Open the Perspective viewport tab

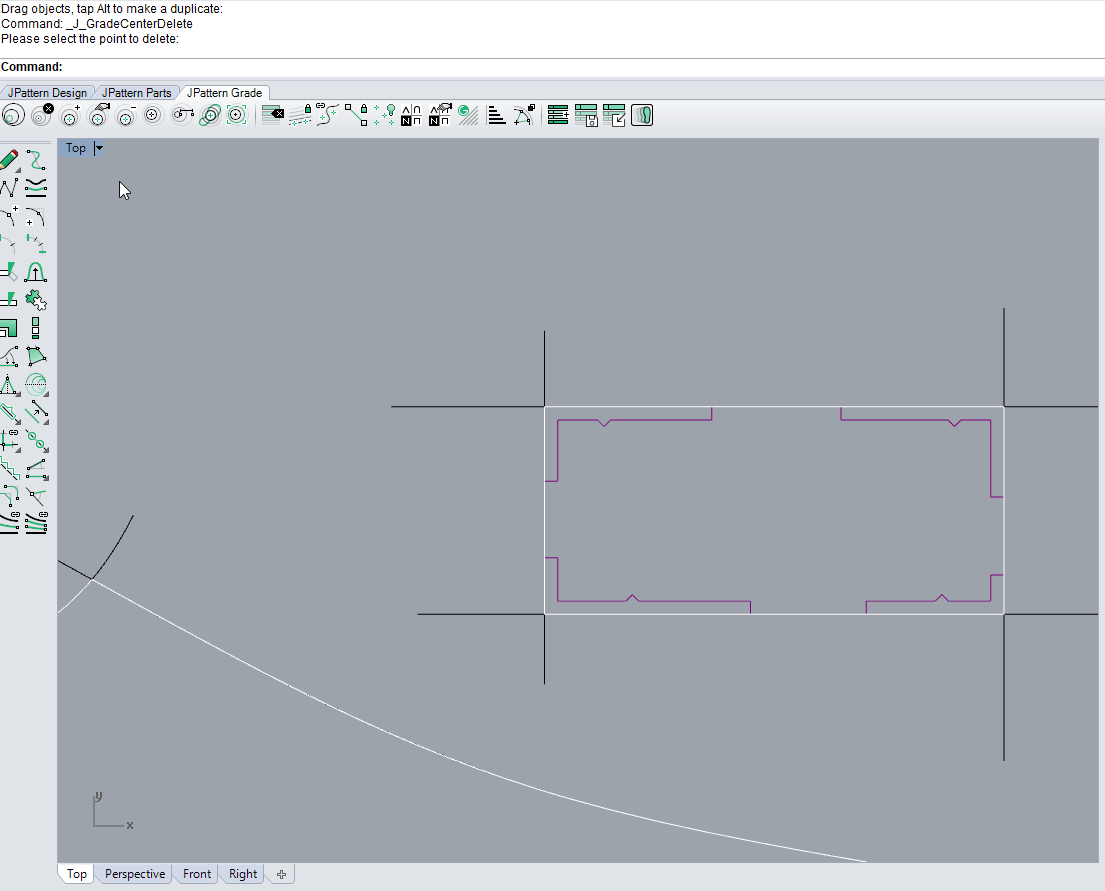pyautogui.click(x=135, y=874)
